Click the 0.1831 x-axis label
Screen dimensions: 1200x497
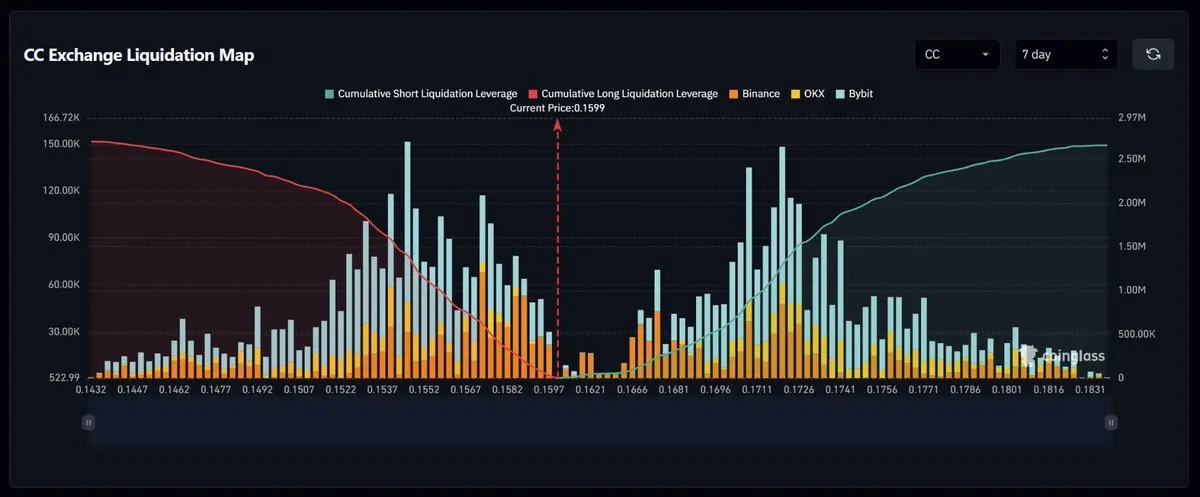pos(1091,391)
